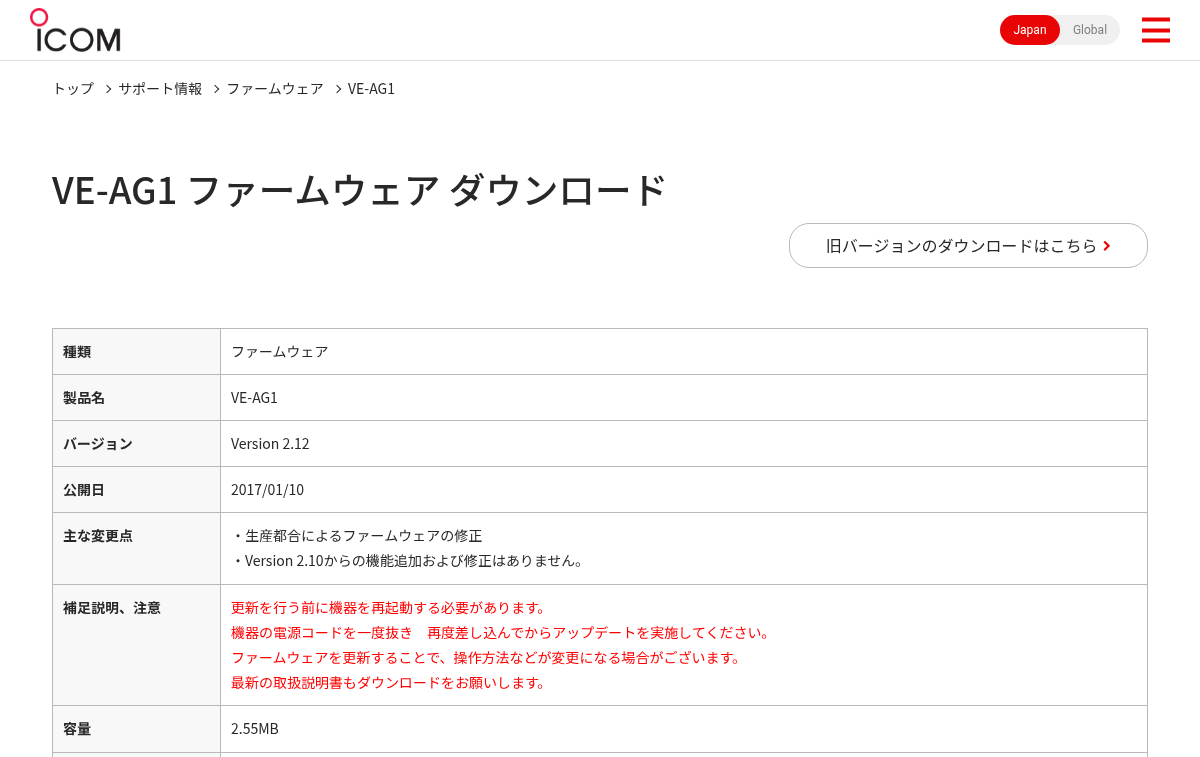Open the ICOM logo home link
1200x757 pixels.
pos(75,30)
